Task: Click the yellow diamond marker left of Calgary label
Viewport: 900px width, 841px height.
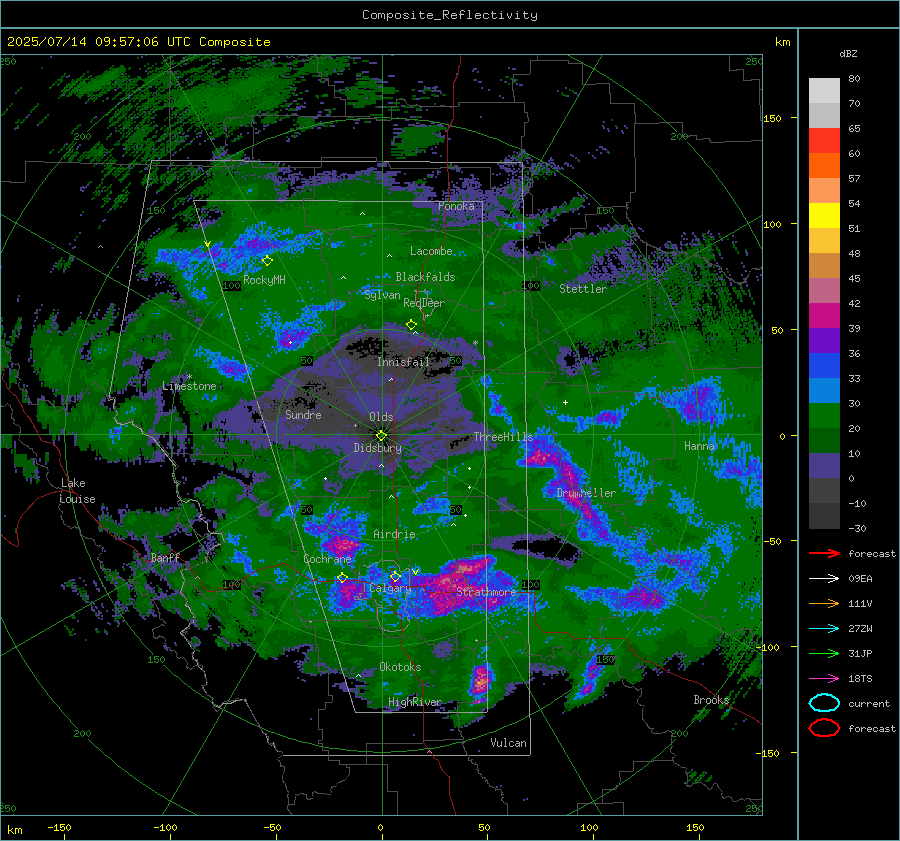Action: click(x=342, y=578)
